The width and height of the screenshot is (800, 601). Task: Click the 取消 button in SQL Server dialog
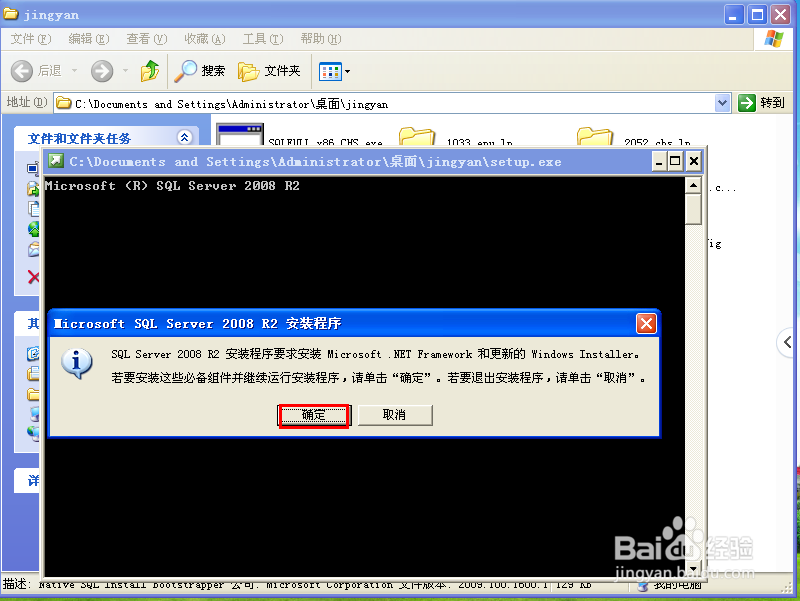click(394, 415)
